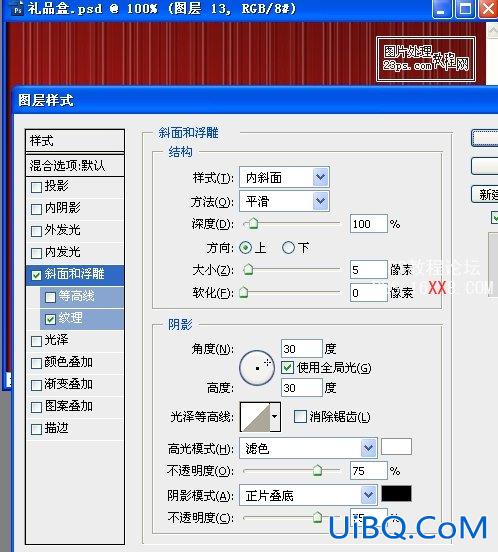Click the 软化 soften value field
The width and height of the screenshot is (498, 552).
click(x=368, y=293)
